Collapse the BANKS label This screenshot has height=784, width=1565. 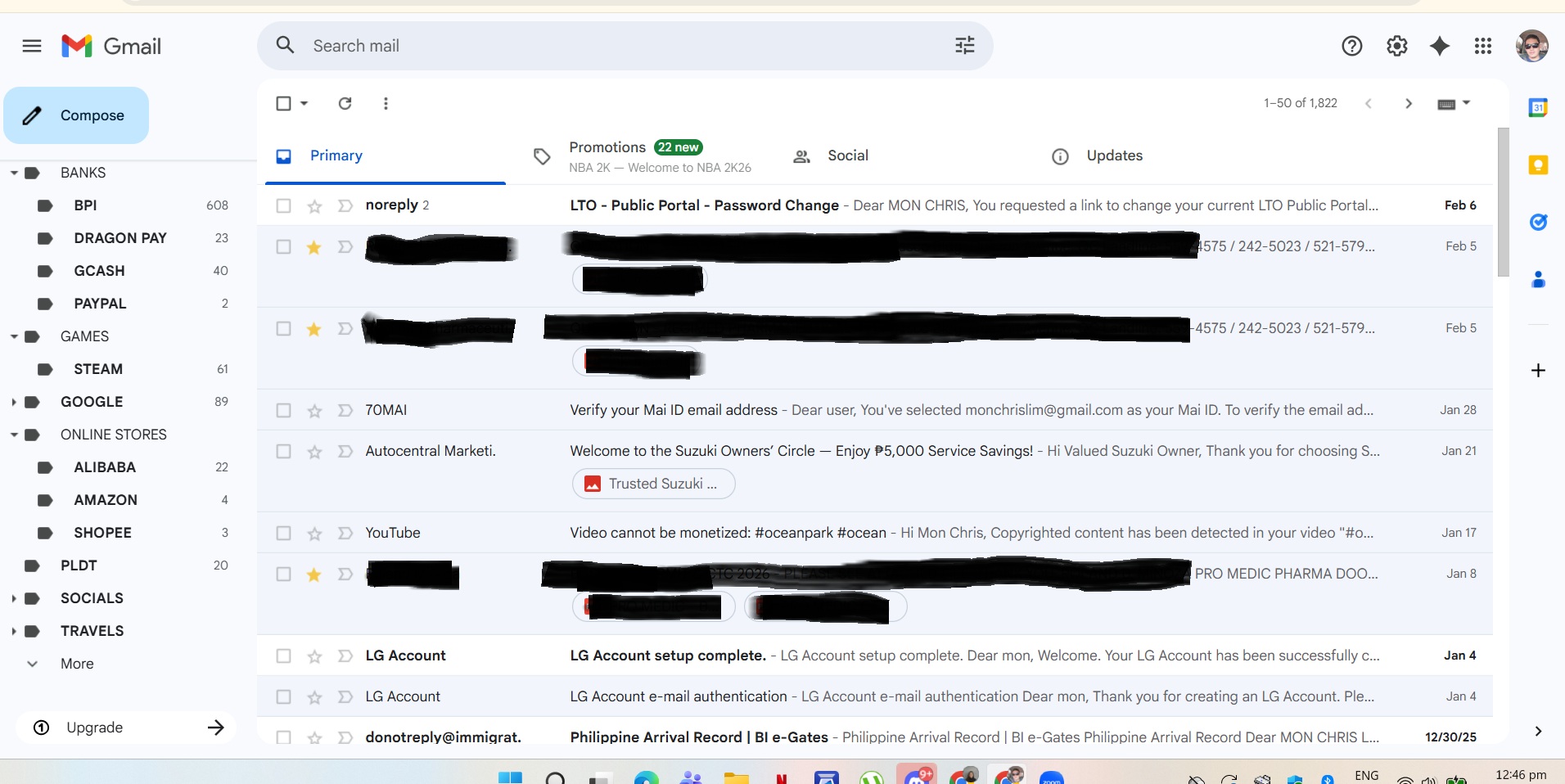pos(14,173)
